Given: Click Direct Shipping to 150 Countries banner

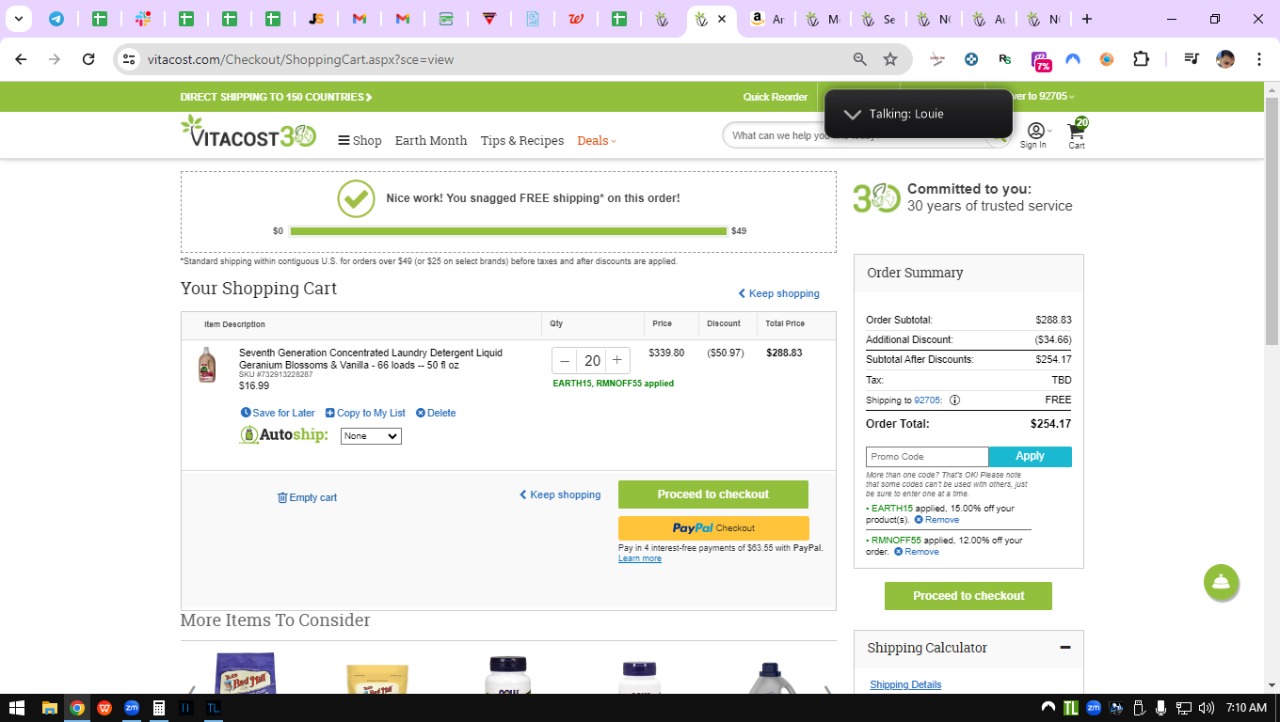Looking at the screenshot, I should pyautogui.click(x=276, y=97).
